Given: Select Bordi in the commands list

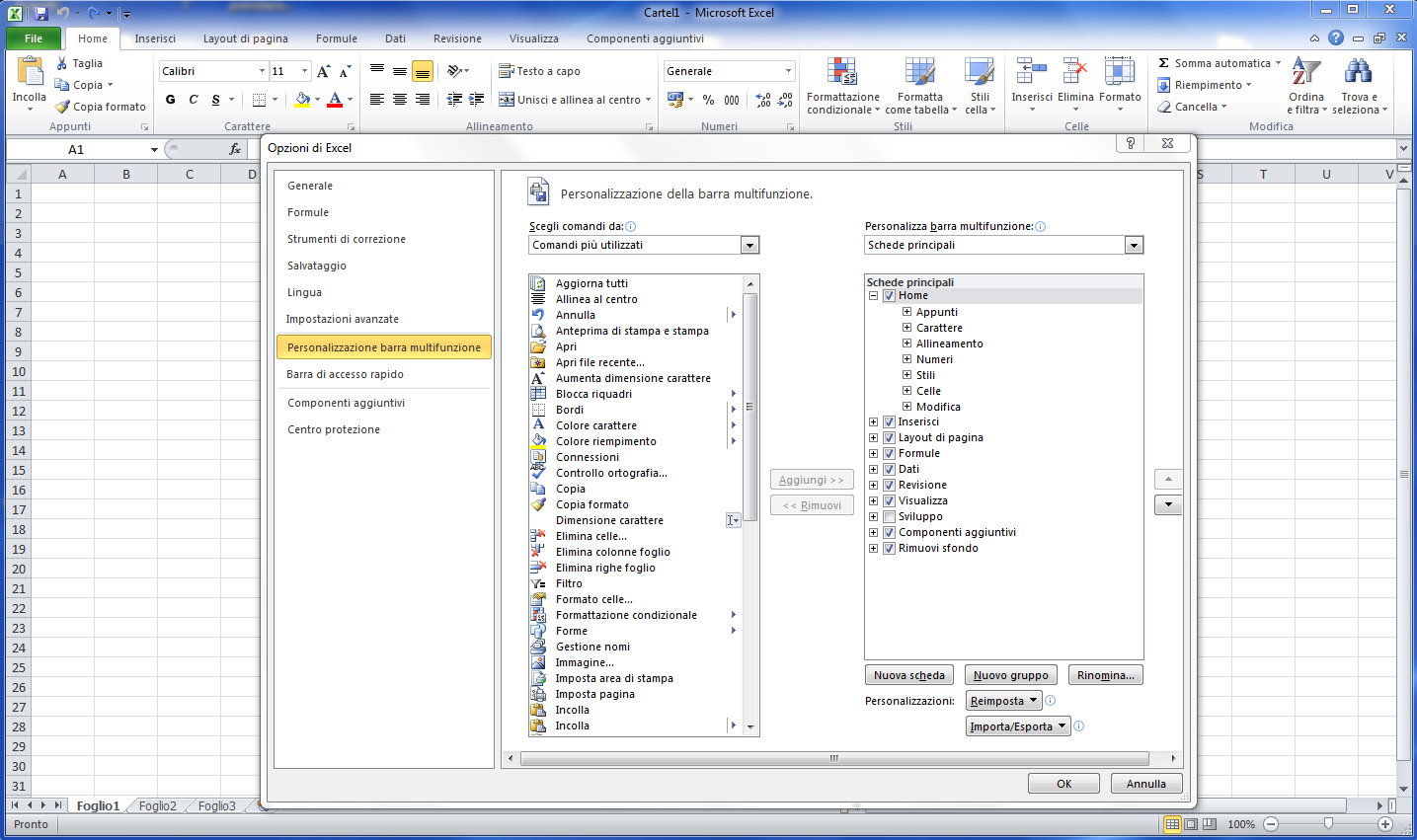Looking at the screenshot, I should pyautogui.click(x=570, y=410).
